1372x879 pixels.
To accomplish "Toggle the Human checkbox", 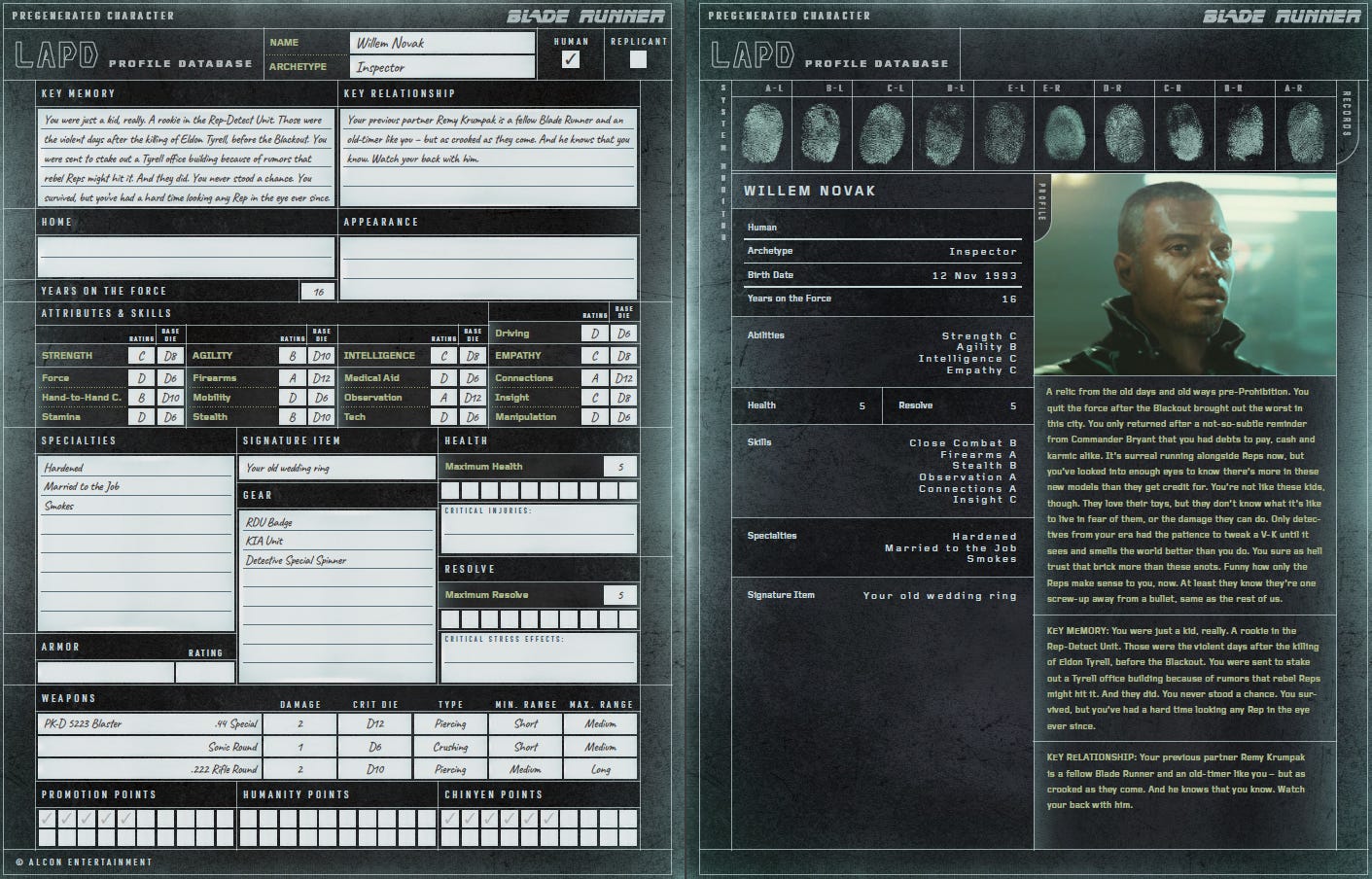I will (x=571, y=58).
